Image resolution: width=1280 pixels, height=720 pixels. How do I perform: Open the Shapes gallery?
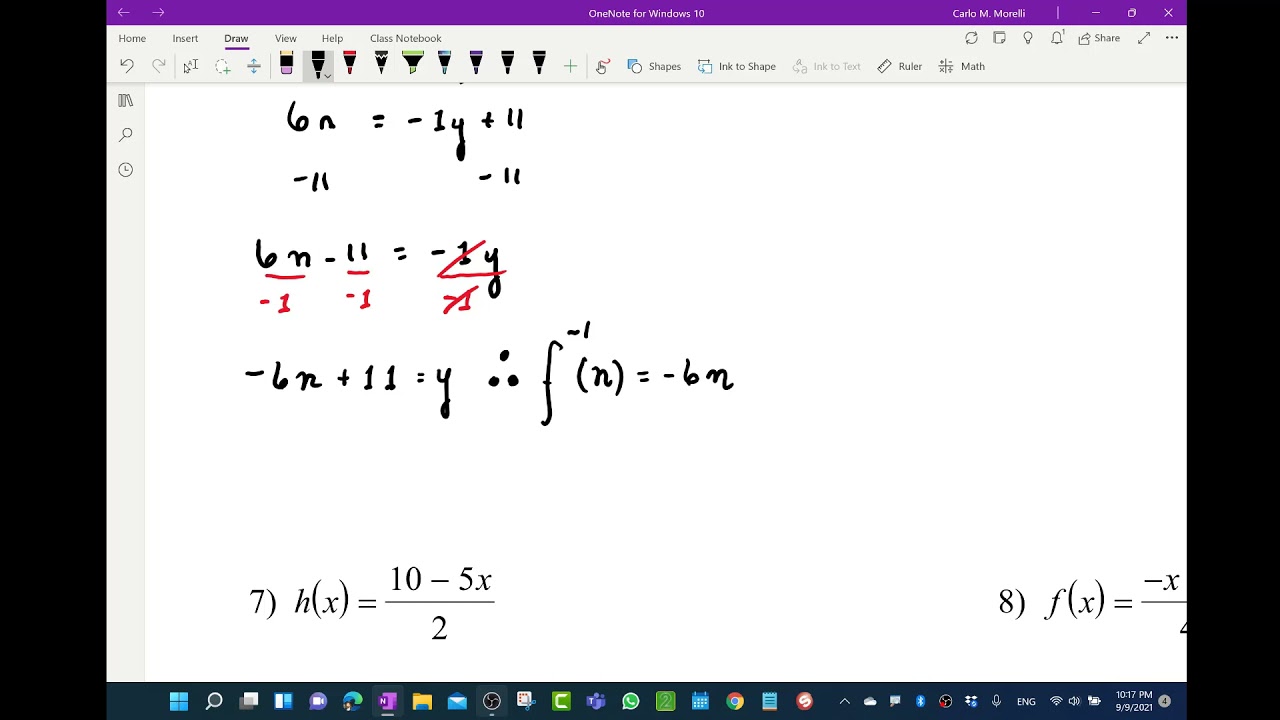point(654,66)
